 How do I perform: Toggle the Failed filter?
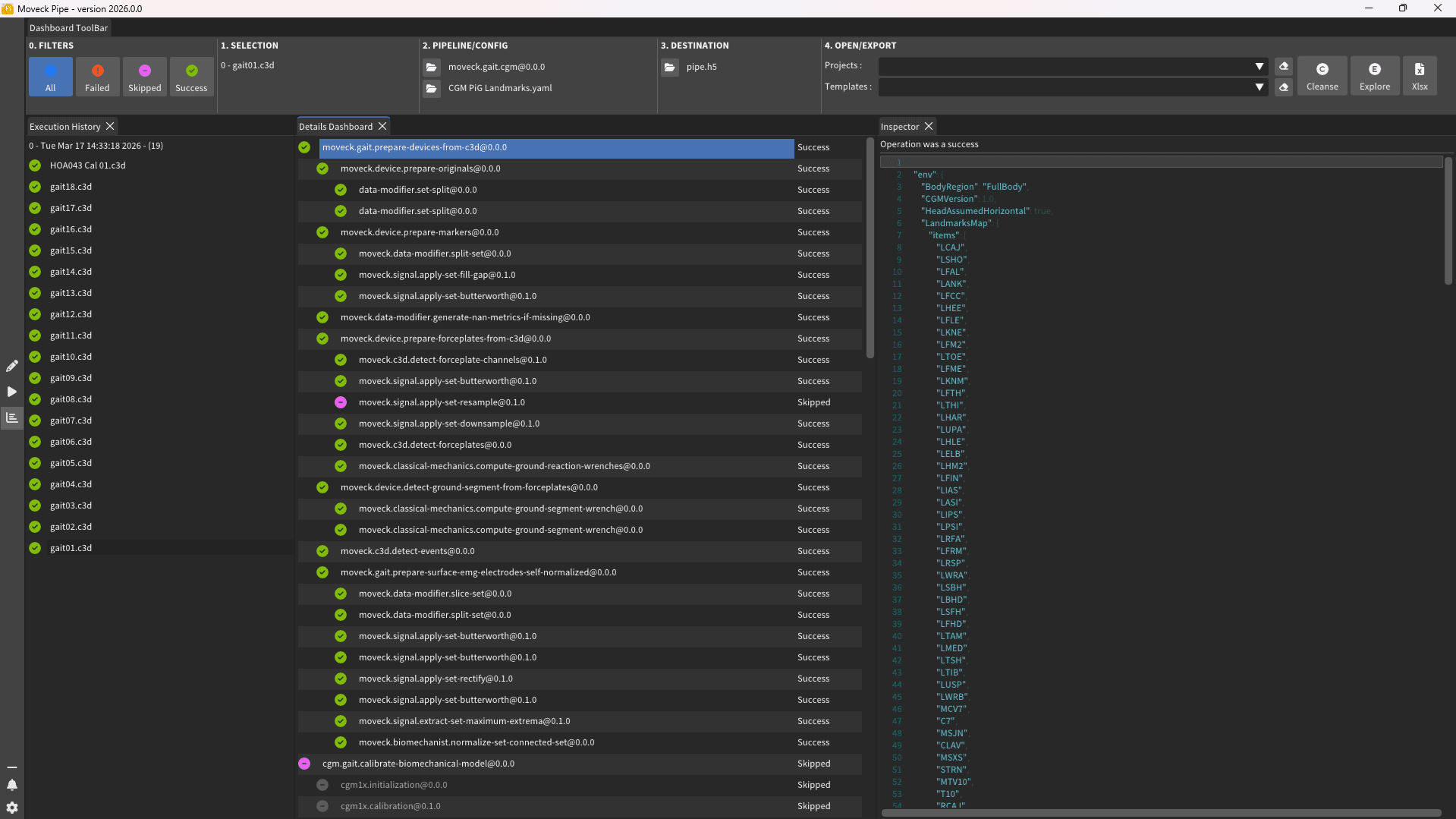point(97,77)
